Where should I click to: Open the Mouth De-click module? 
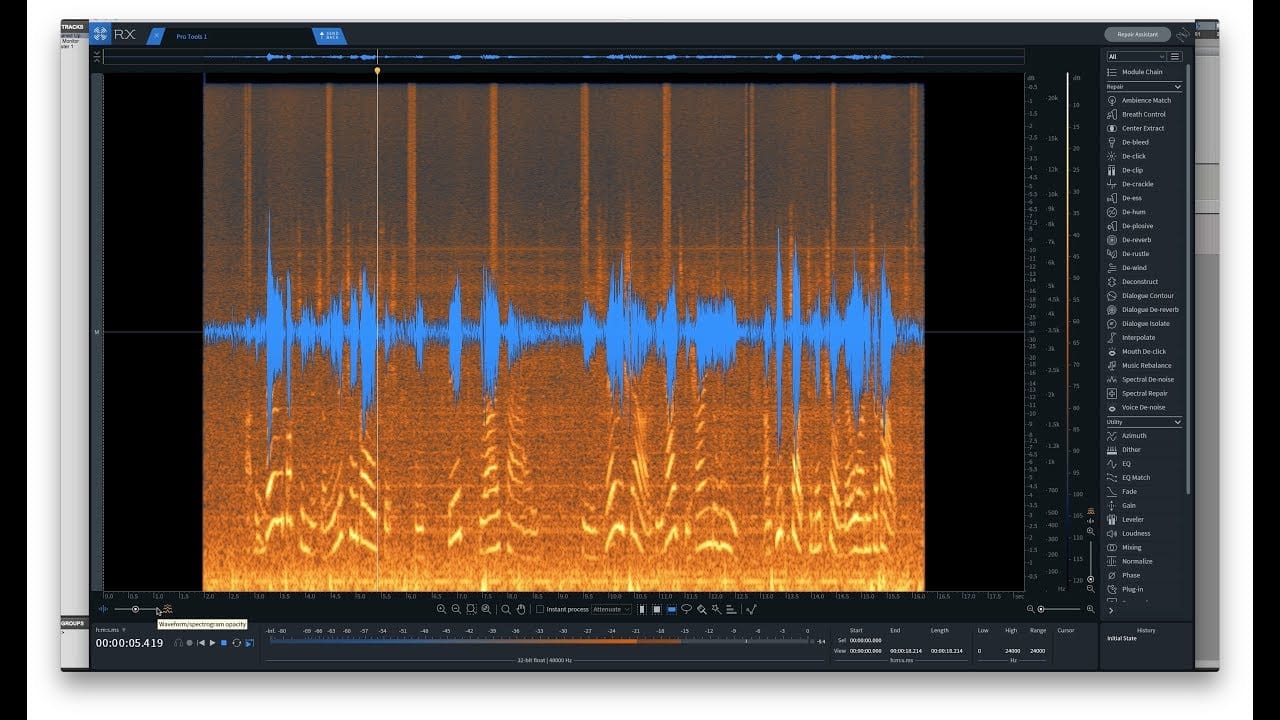coord(1139,352)
